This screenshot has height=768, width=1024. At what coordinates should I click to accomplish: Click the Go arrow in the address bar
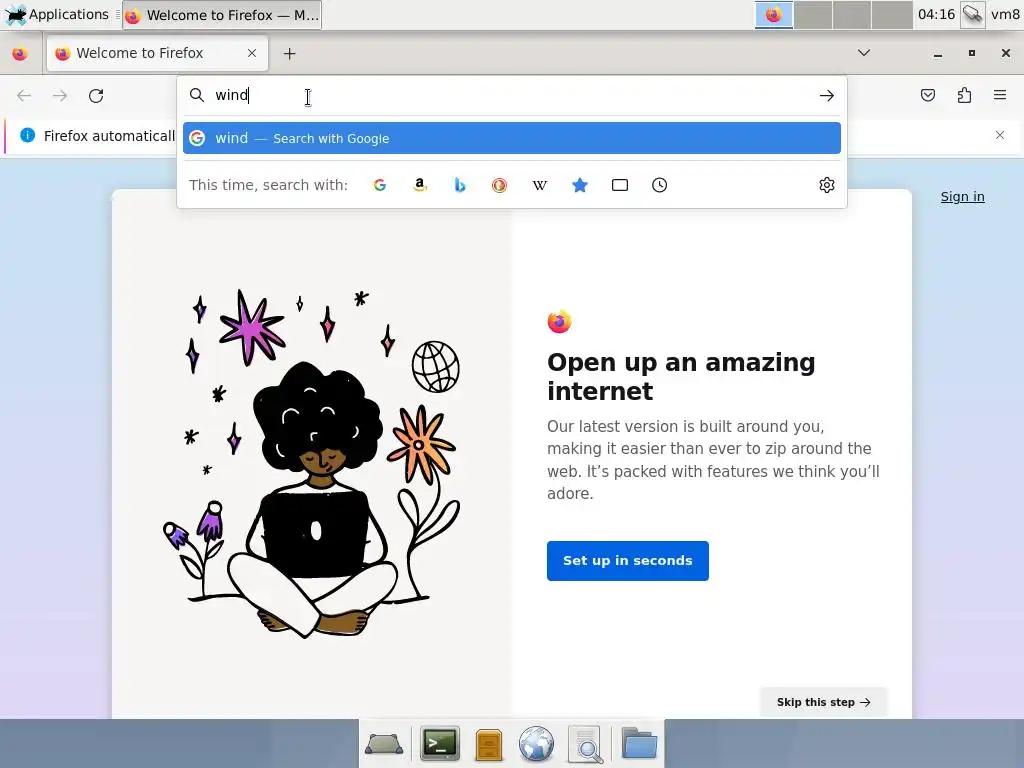pyautogui.click(x=827, y=95)
